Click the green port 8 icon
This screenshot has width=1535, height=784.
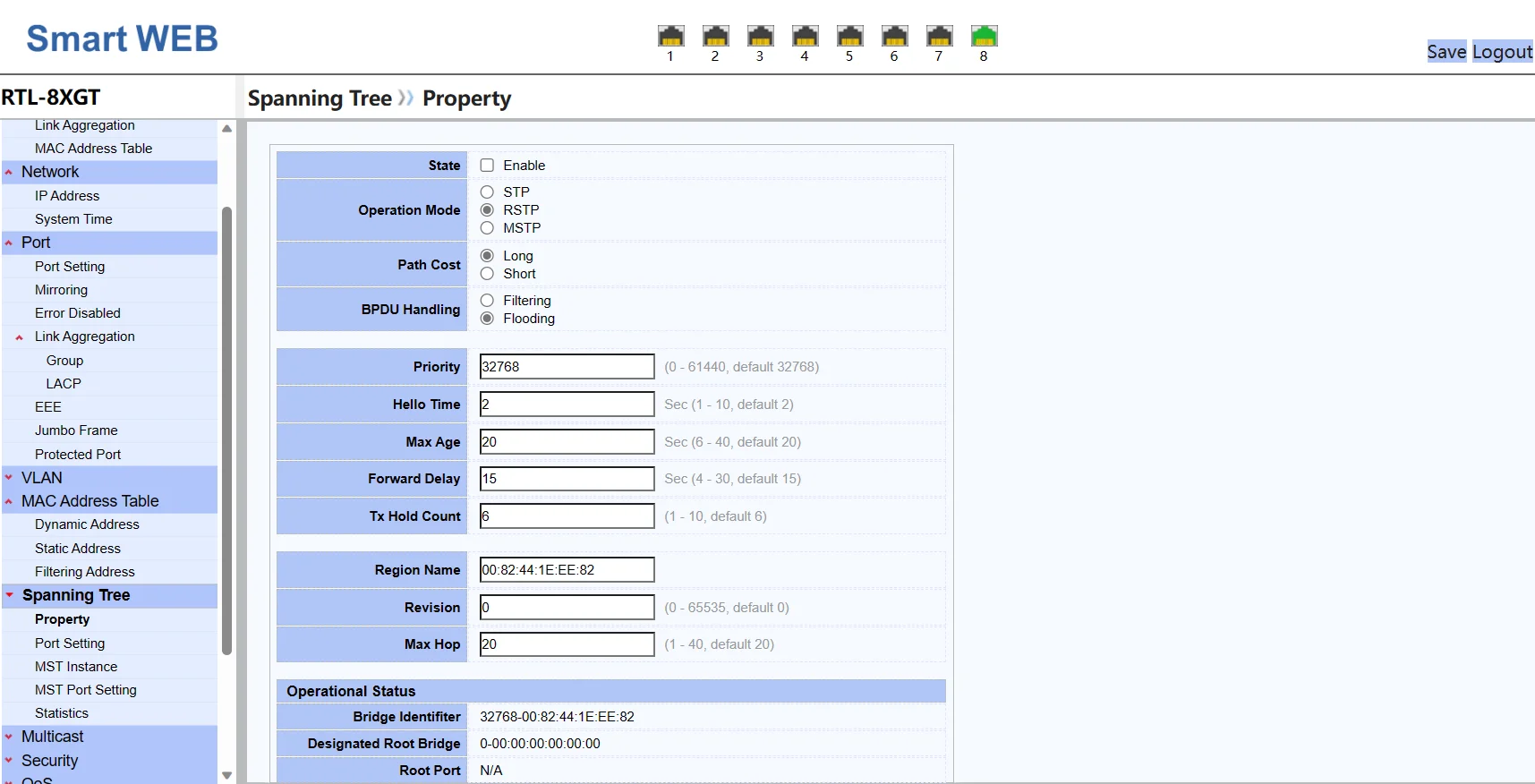tap(984, 36)
